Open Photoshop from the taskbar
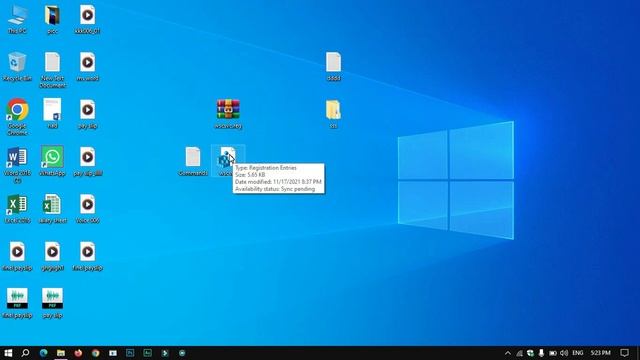 tap(130, 353)
